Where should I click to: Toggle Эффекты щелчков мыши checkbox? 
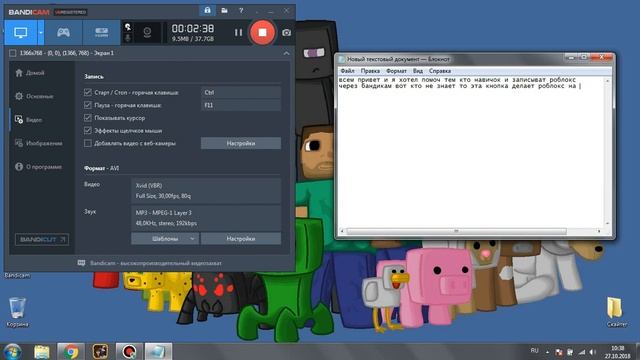tap(87, 130)
